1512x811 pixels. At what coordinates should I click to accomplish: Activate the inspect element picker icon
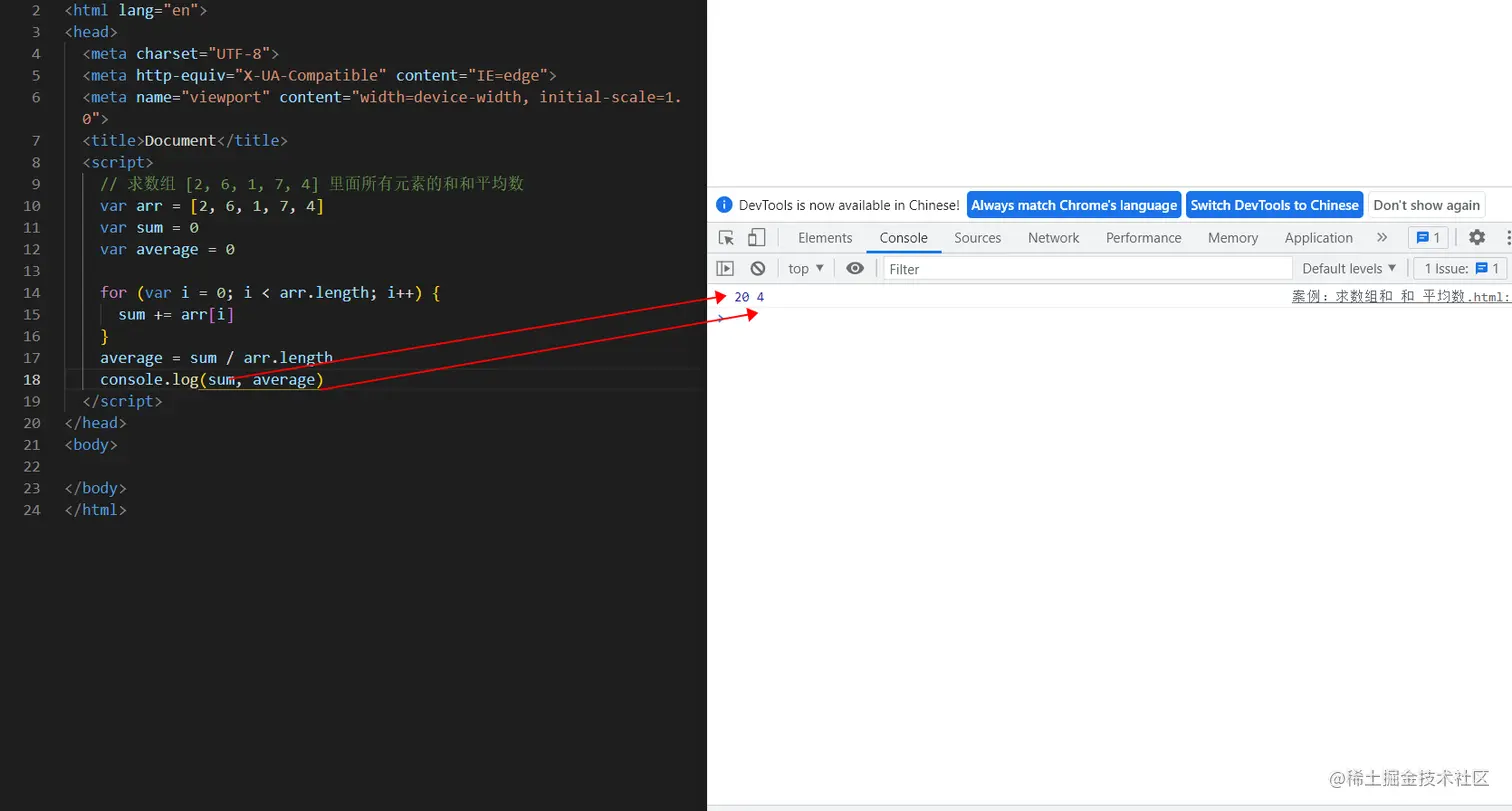[x=727, y=238]
